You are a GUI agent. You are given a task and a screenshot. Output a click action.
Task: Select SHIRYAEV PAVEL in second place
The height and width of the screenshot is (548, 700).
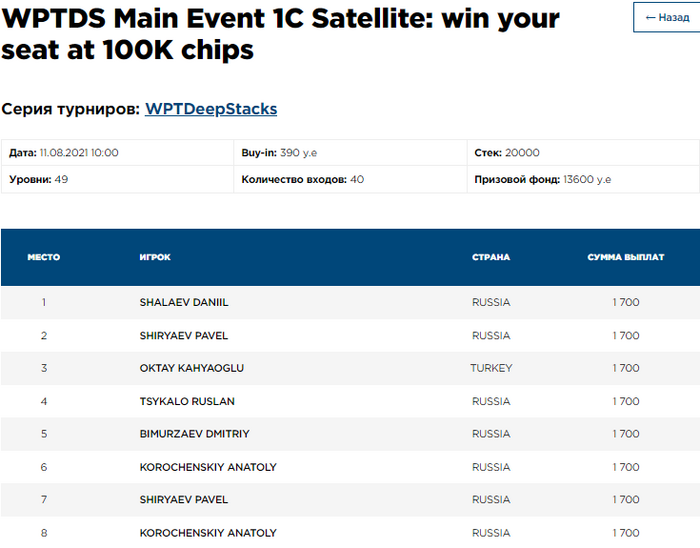coord(184,335)
